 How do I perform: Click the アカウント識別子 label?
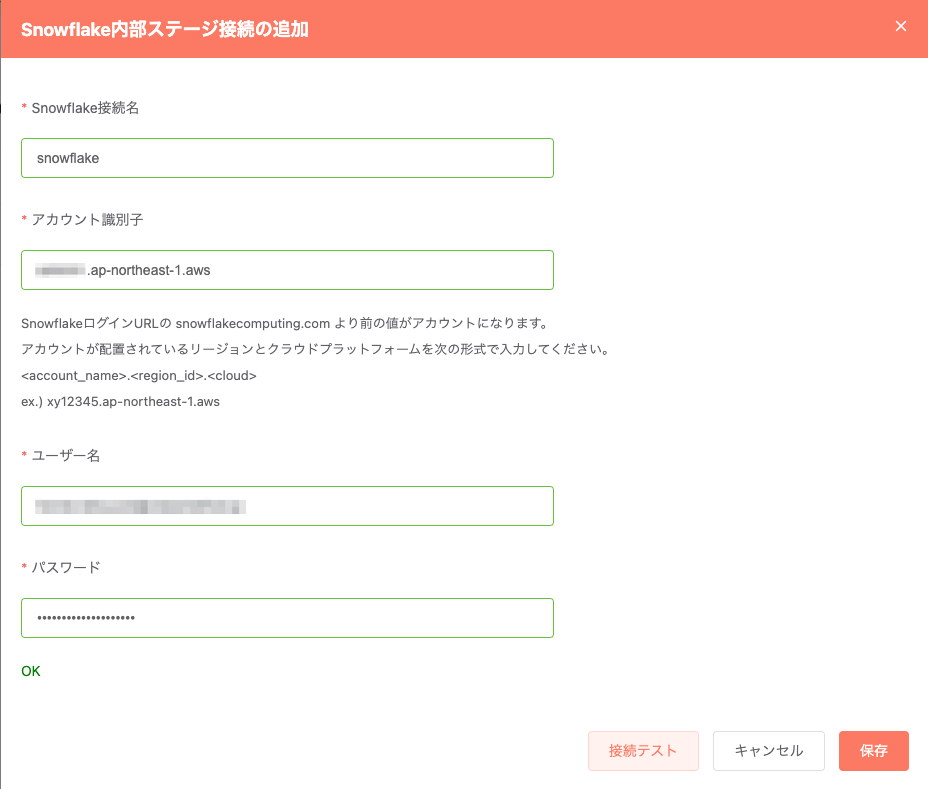(88, 220)
